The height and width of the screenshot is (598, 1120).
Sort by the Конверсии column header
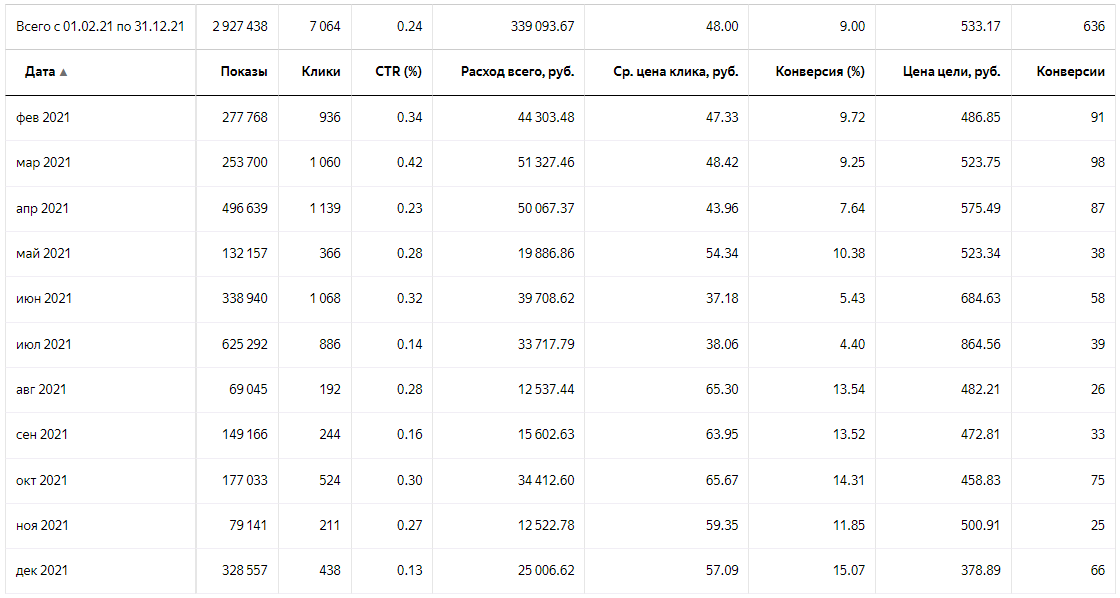tap(1070, 72)
